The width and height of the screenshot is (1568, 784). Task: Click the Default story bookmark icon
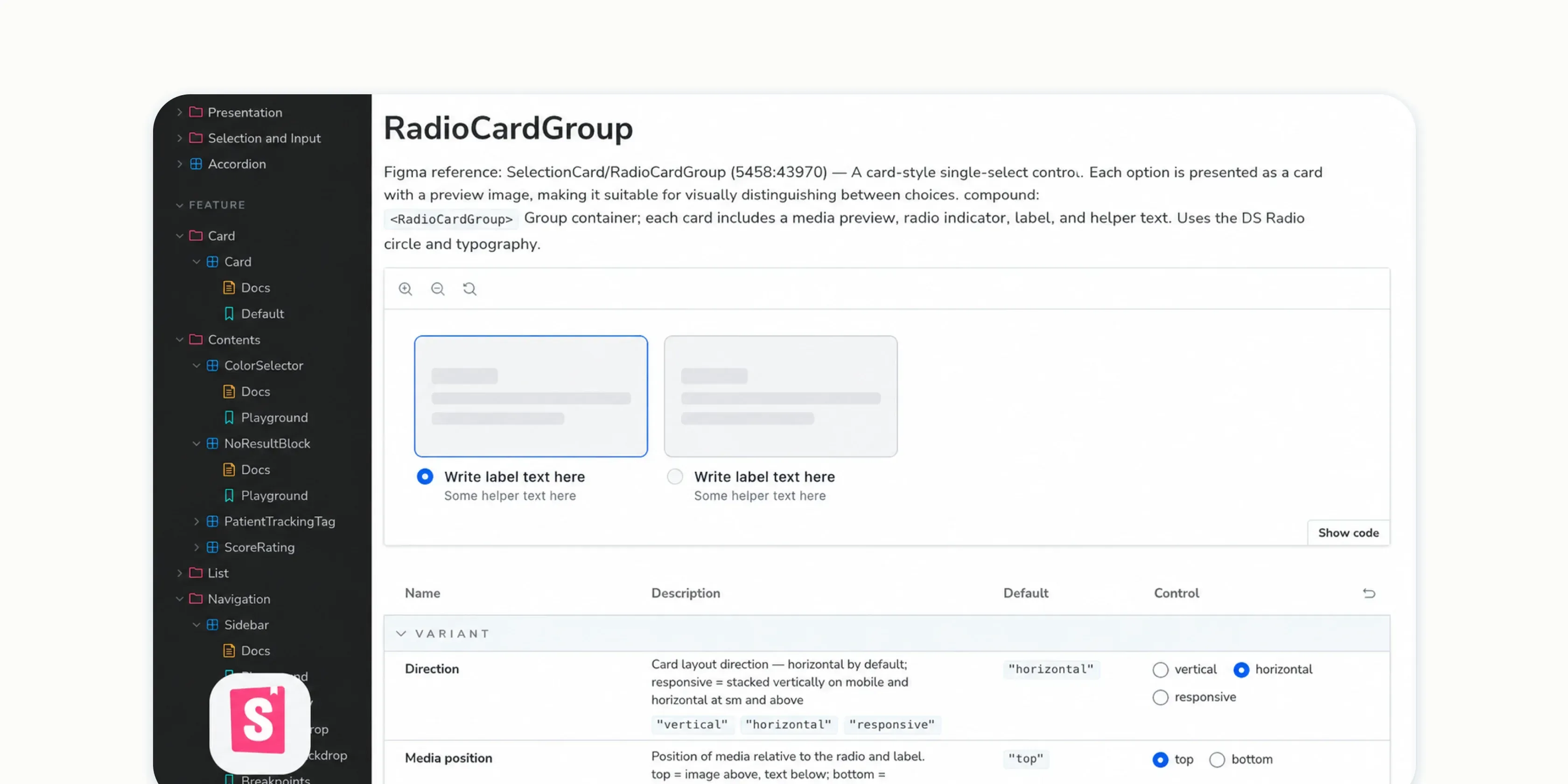tap(229, 314)
